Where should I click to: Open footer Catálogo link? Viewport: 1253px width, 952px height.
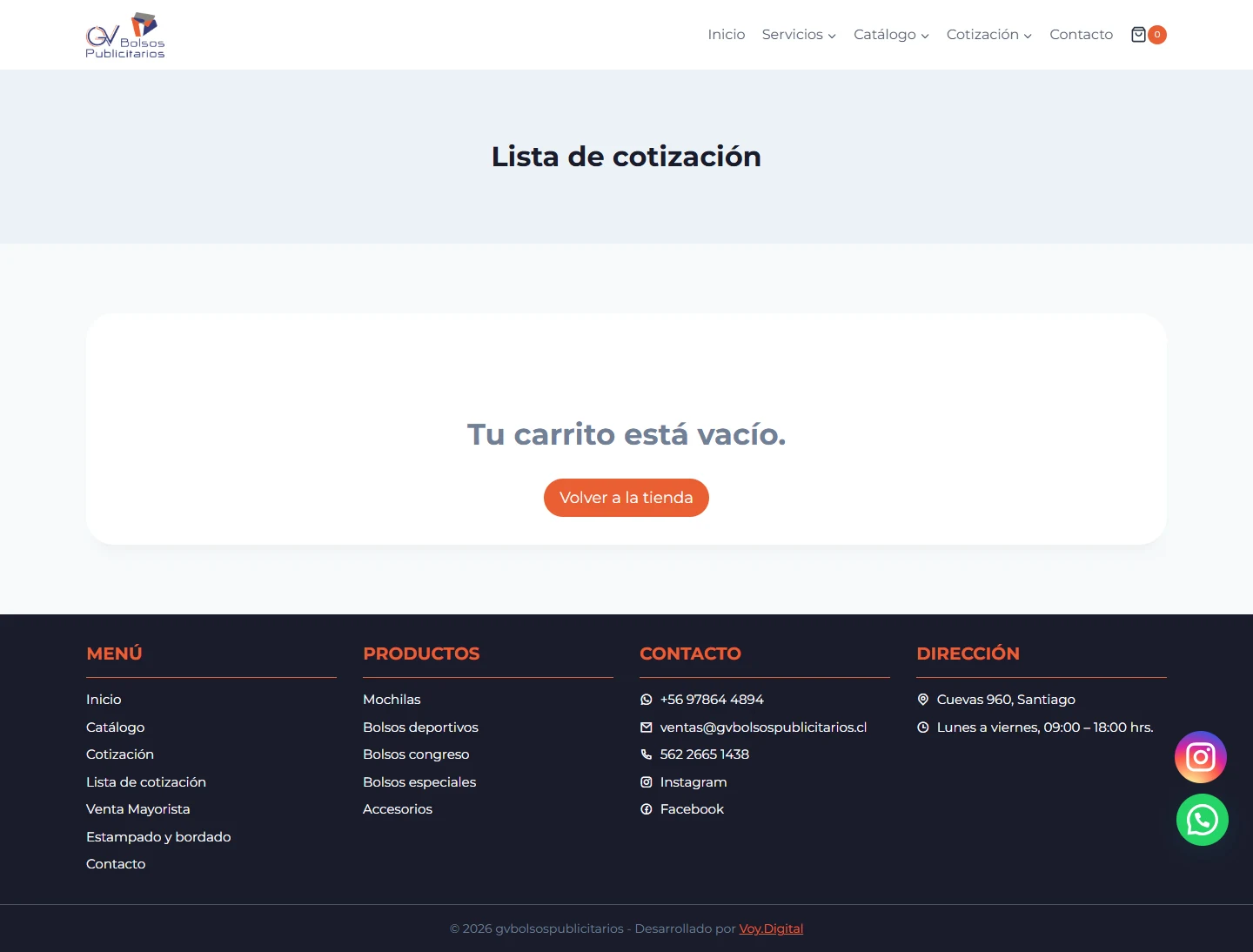[x=116, y=727]
